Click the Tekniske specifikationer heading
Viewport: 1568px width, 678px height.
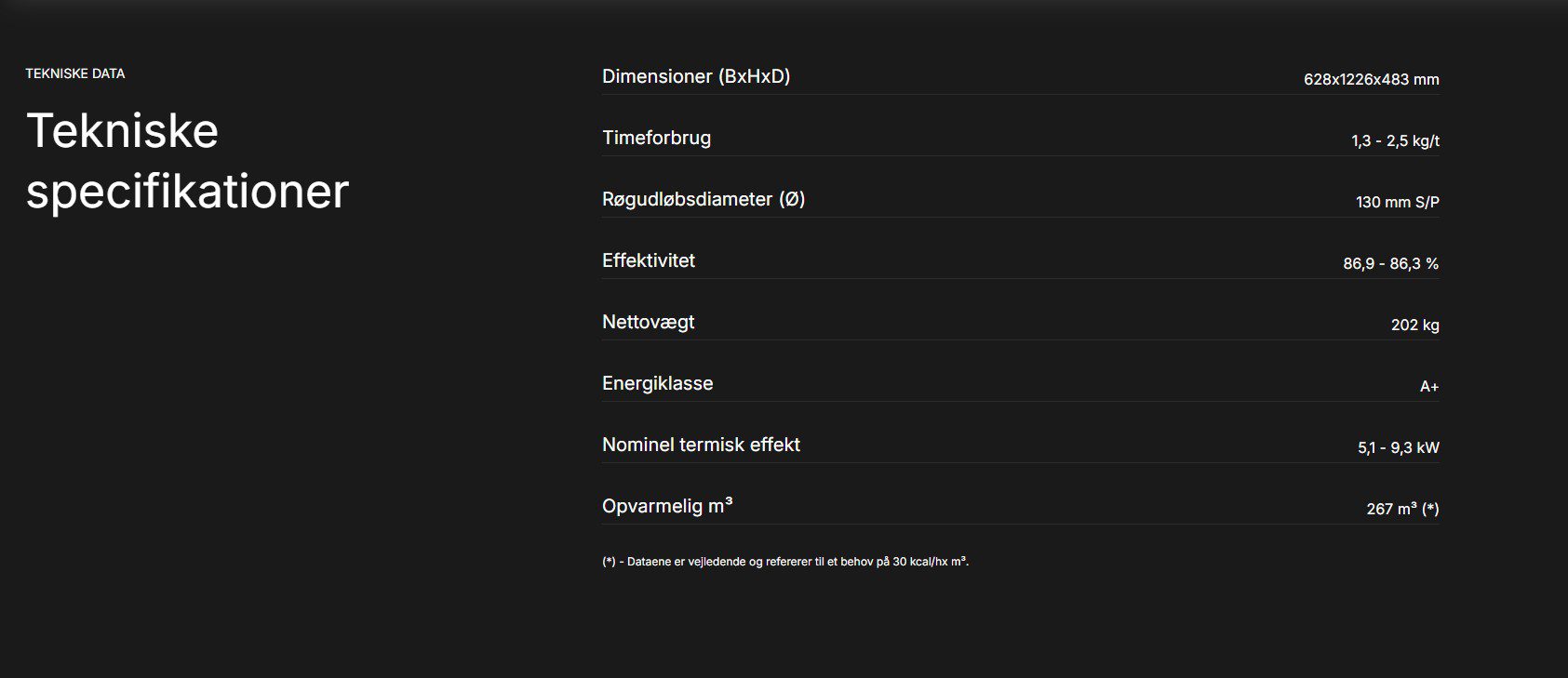point(187,160)
